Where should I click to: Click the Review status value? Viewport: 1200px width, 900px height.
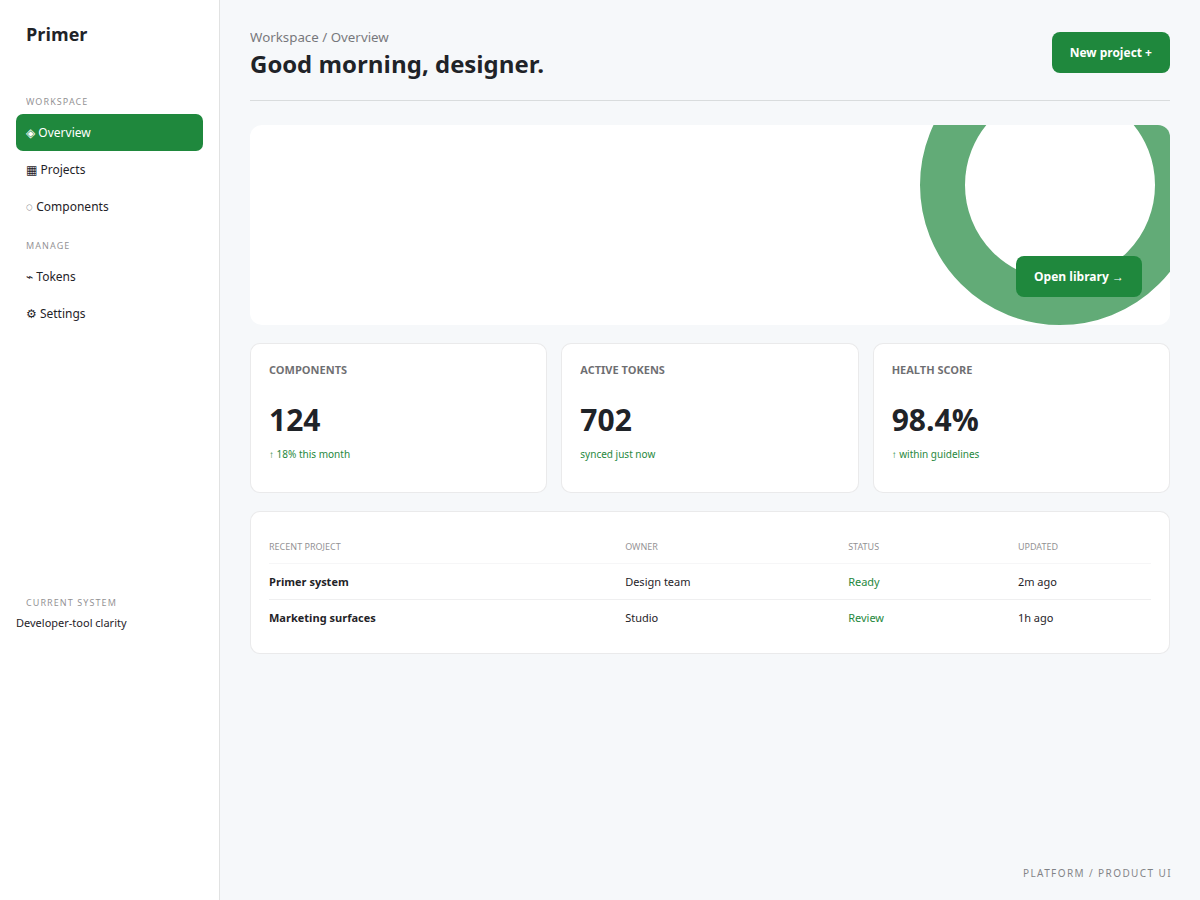point(866,618)
